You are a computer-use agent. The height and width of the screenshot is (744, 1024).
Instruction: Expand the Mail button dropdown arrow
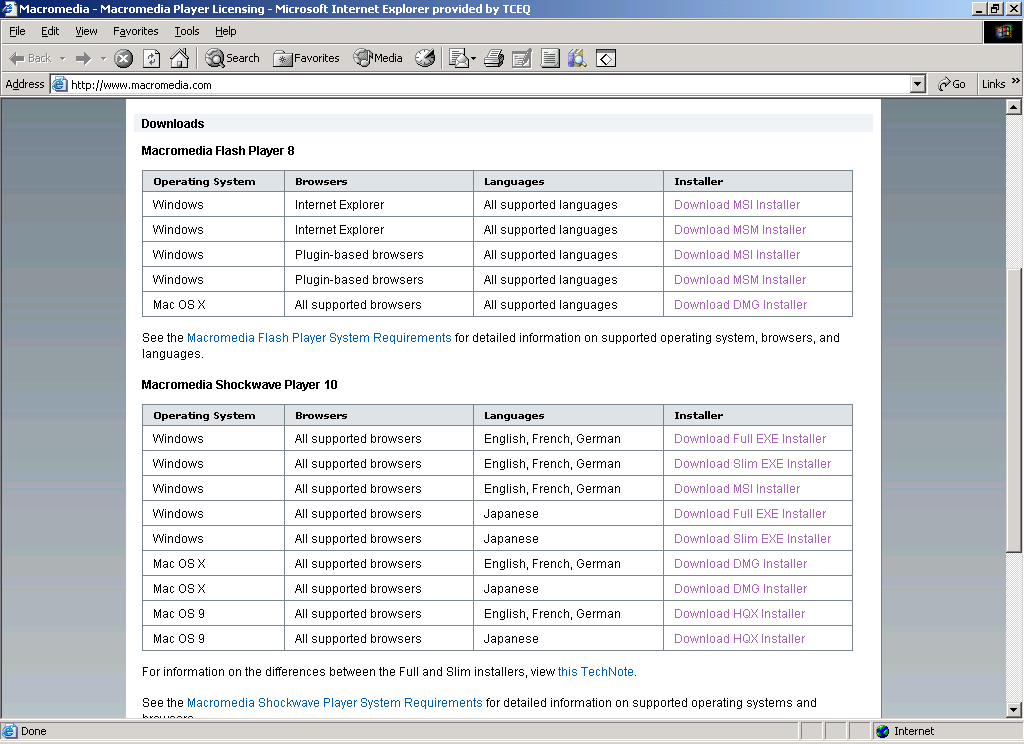tap(473, 58)
